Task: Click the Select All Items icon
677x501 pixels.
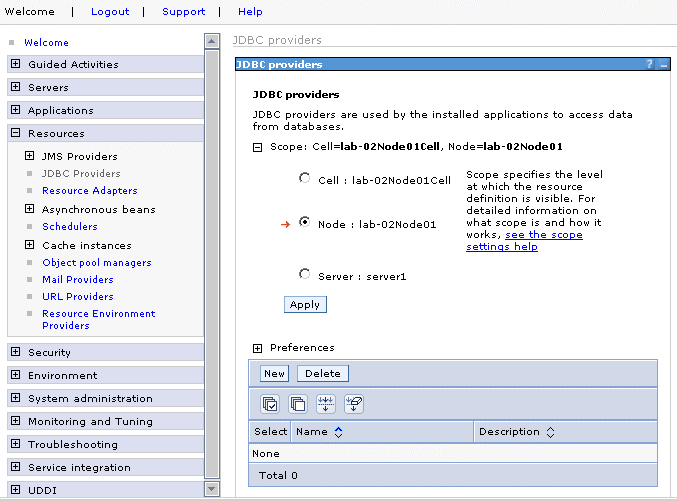Action: point(270,404)
